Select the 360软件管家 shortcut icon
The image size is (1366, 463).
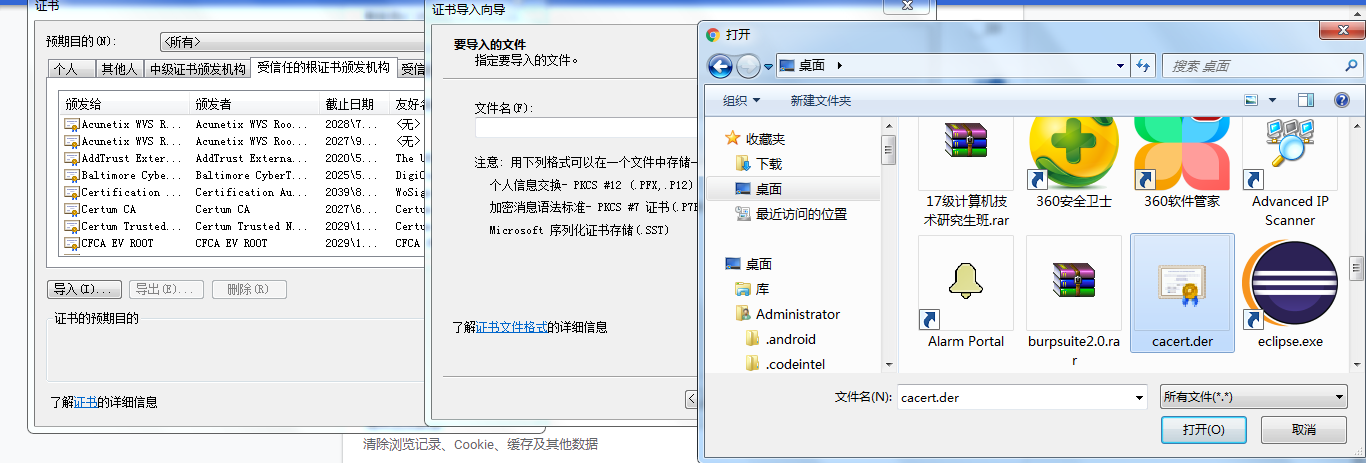(1182, 150)
